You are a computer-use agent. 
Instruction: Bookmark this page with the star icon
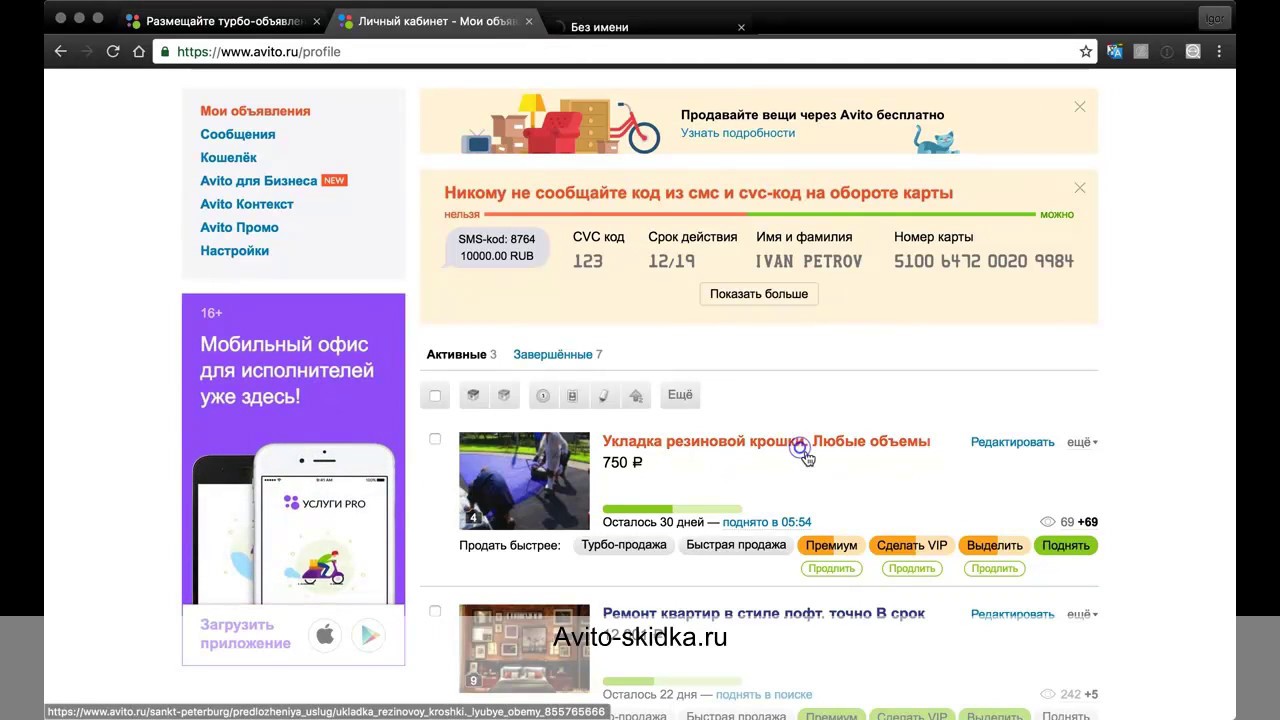pos(1086,51)
